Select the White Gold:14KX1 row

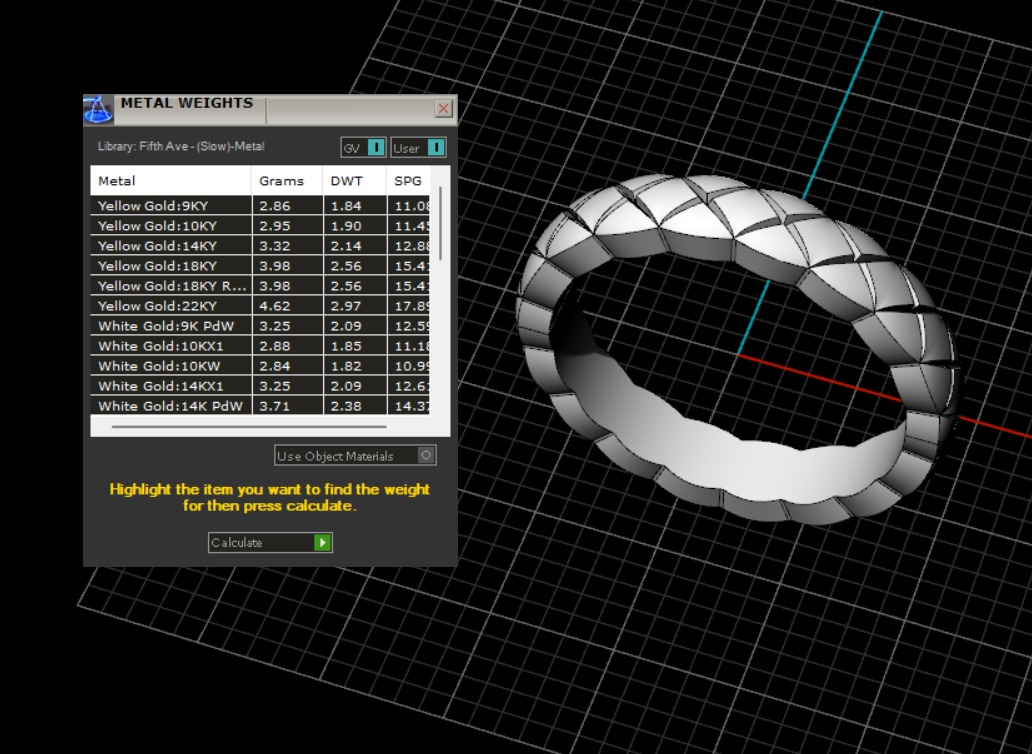coord(260,386)
